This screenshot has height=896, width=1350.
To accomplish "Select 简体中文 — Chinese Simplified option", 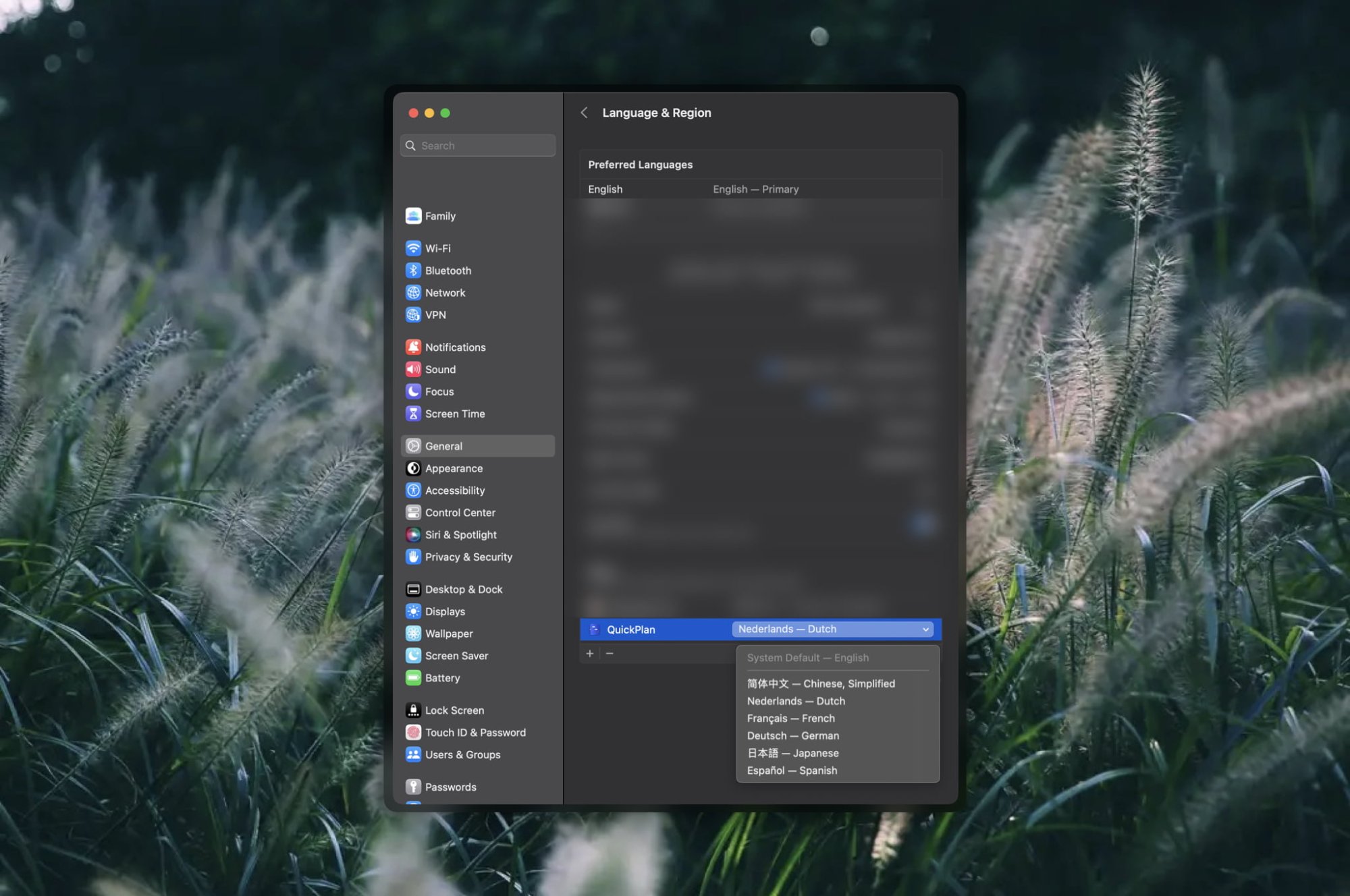I will (820, 683).
